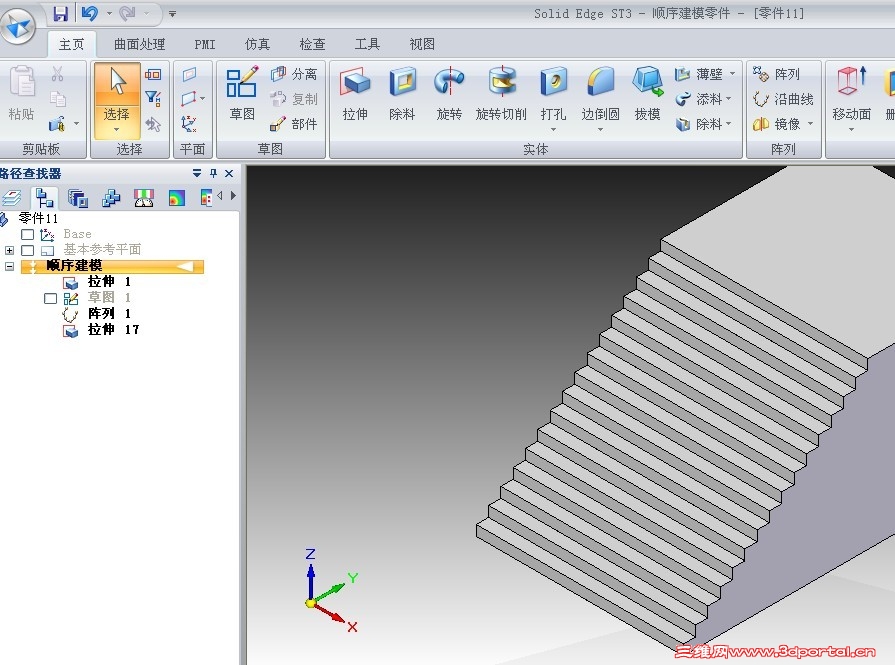
Task: Open the quick access toolbar customize arrow
Action: (x=172, y=13)
